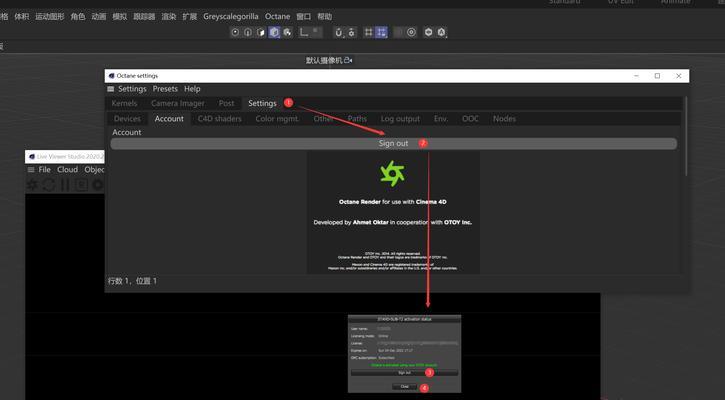Viewport: 725px width, 400px height.
Task: Open the 体积 (Volume) menu
Action: [22, 17]
